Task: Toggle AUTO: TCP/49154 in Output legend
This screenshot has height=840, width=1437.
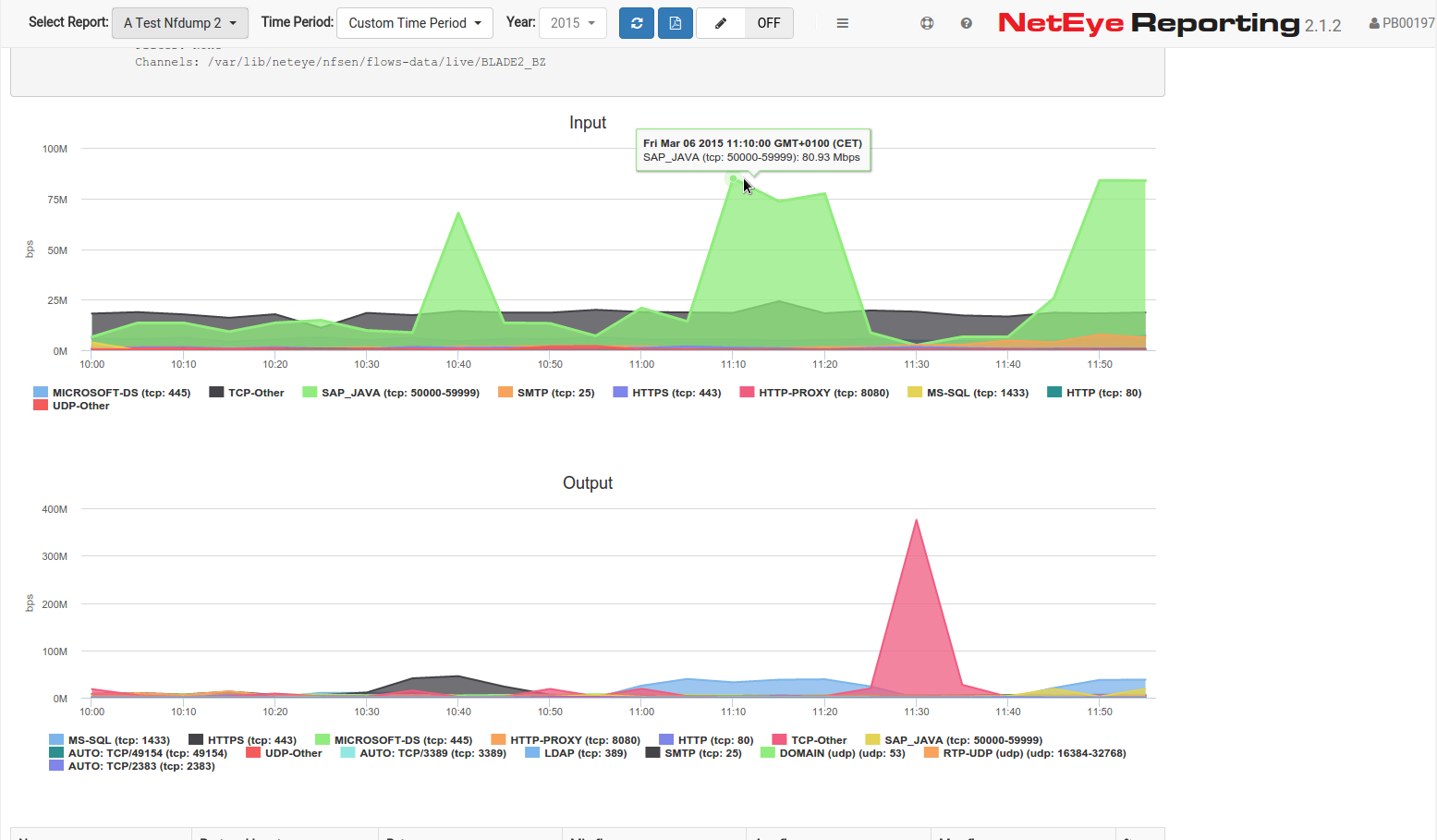Action: [x=139, y=753]
